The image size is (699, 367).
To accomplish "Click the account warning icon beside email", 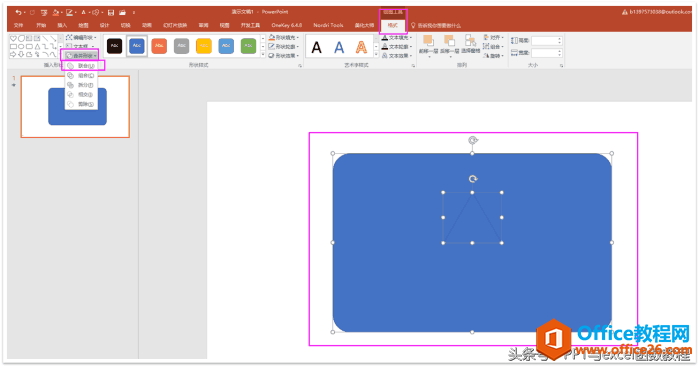I will [625, 12].
